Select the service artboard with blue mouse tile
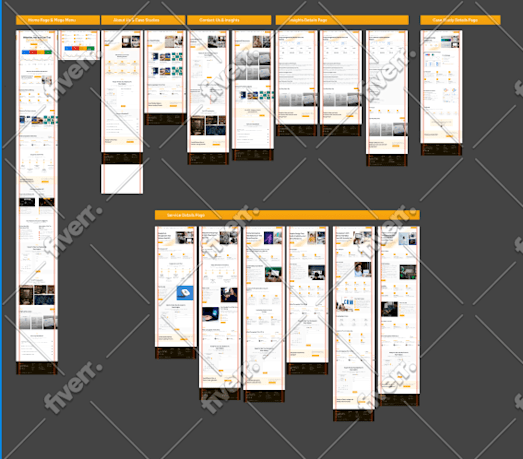This screenshot has width=523, height=459. point(176,293)
